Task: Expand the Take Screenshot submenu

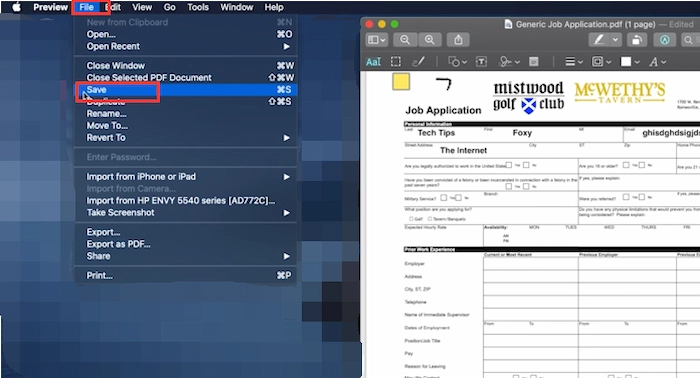Action: 184,213
